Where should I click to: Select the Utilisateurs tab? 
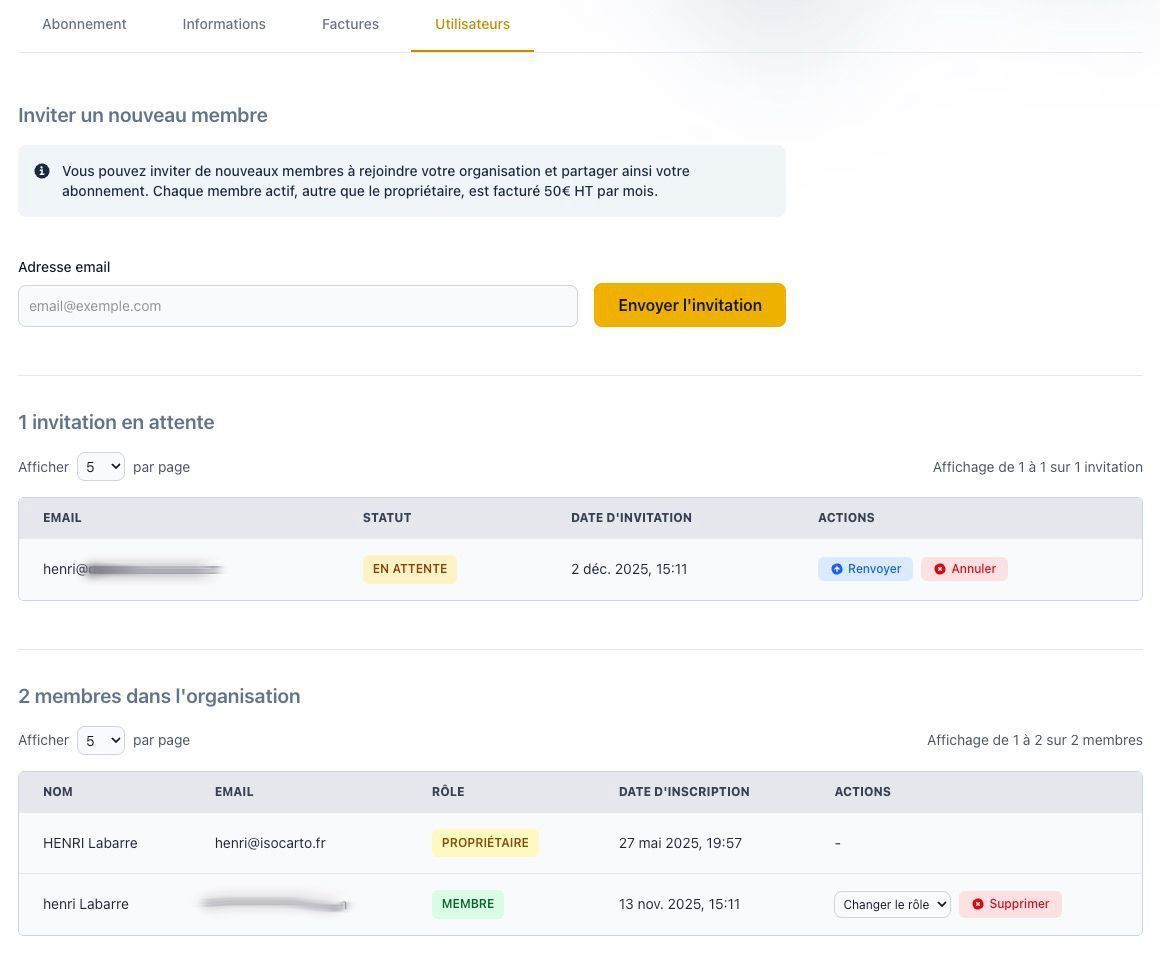(472, 24)
